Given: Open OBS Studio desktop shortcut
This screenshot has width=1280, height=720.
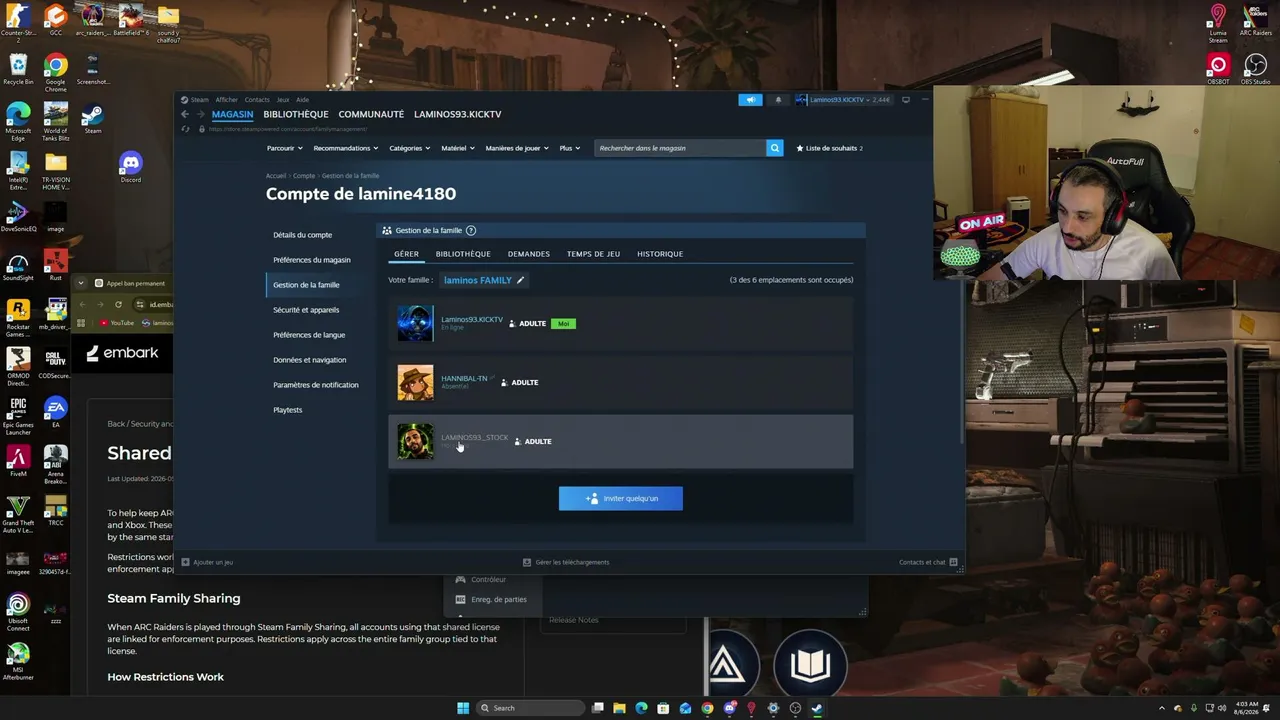Looking at the screenshot, I should pos(1255,70).
